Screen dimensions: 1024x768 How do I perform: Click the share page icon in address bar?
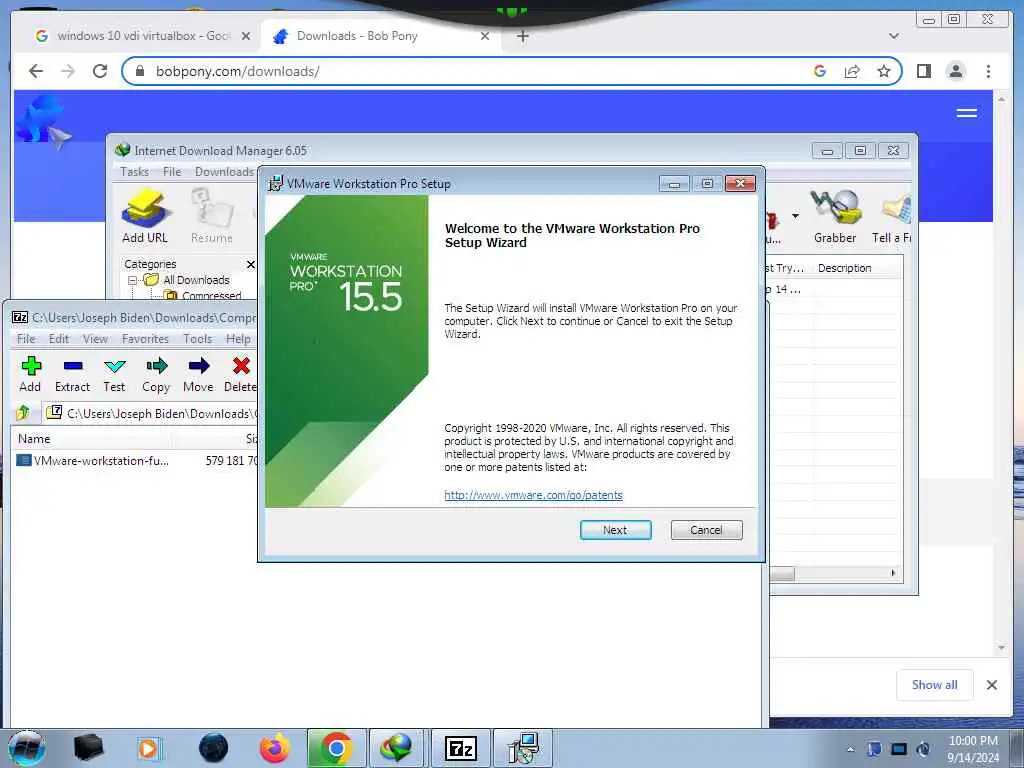852,71
